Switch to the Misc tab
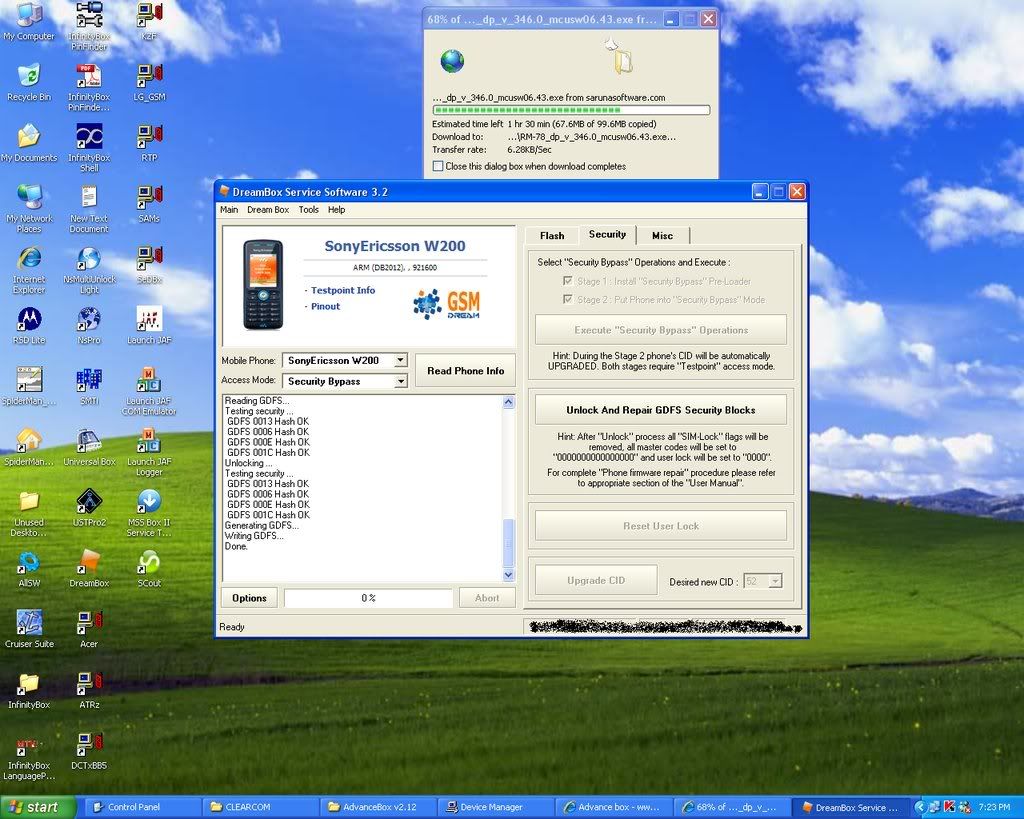 [662, 236]
